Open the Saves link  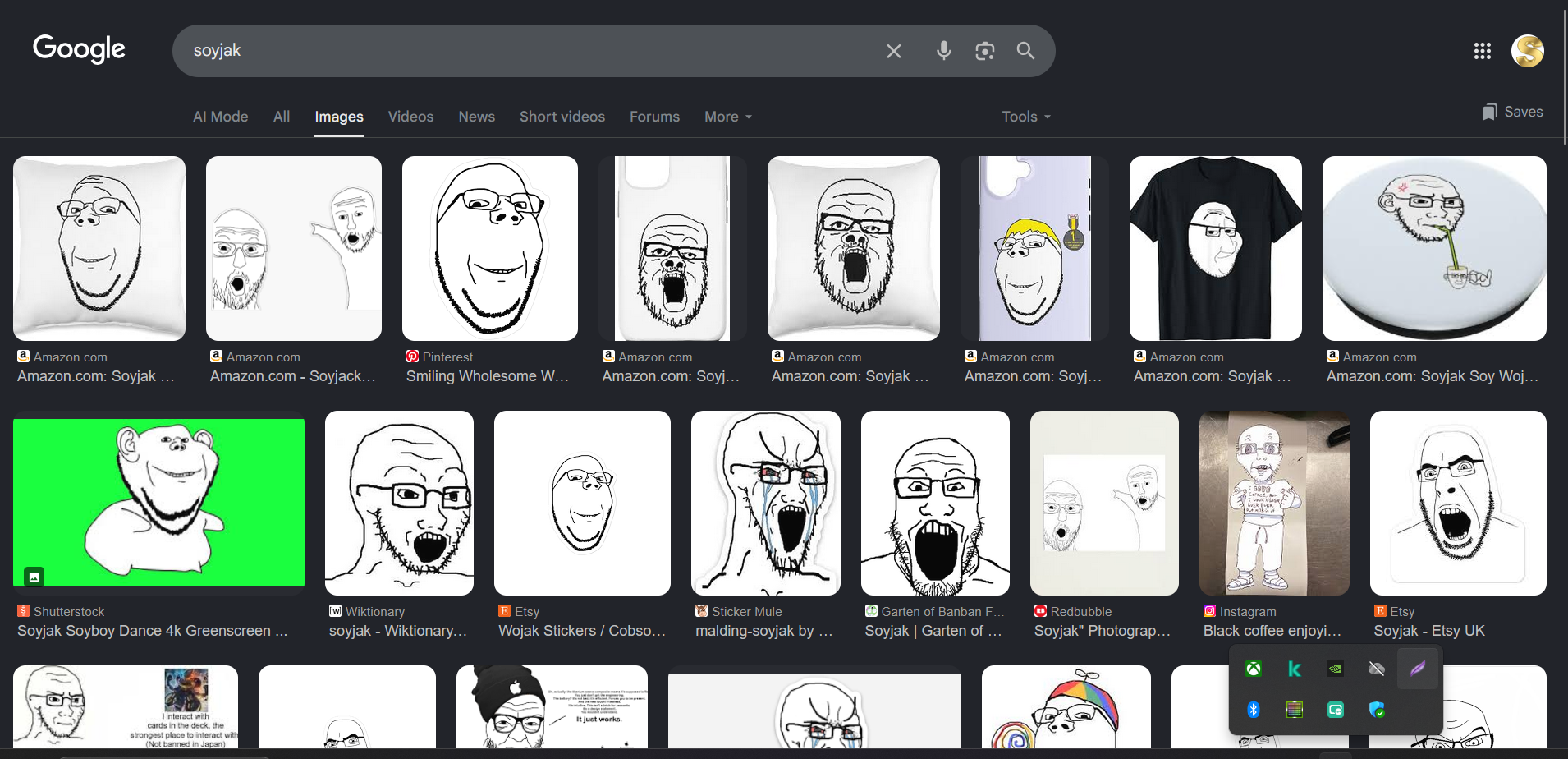(x=1513, y=112)
